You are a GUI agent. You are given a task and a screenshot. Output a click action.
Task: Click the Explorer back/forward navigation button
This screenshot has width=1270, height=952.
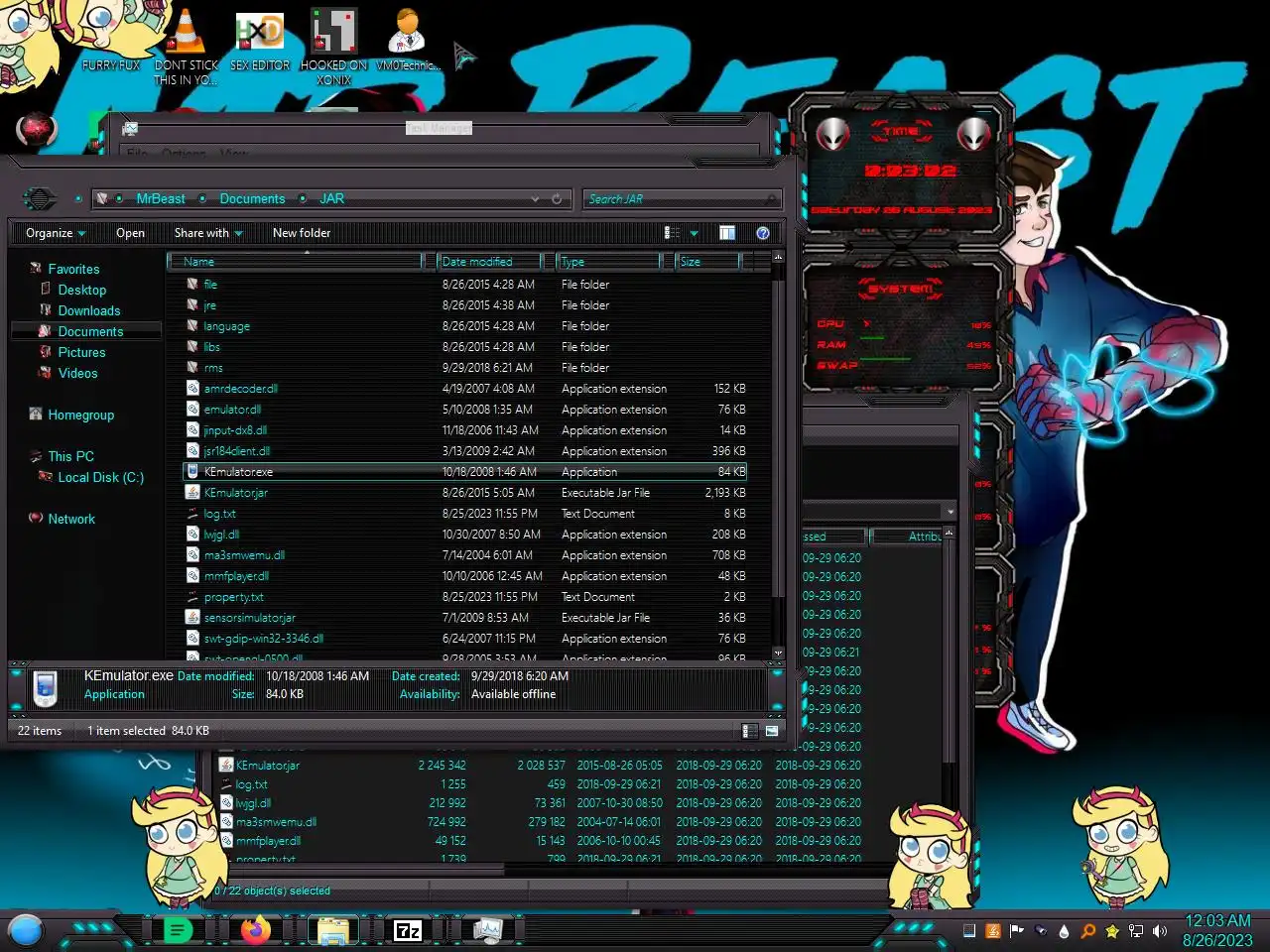[x=39, y=198]
